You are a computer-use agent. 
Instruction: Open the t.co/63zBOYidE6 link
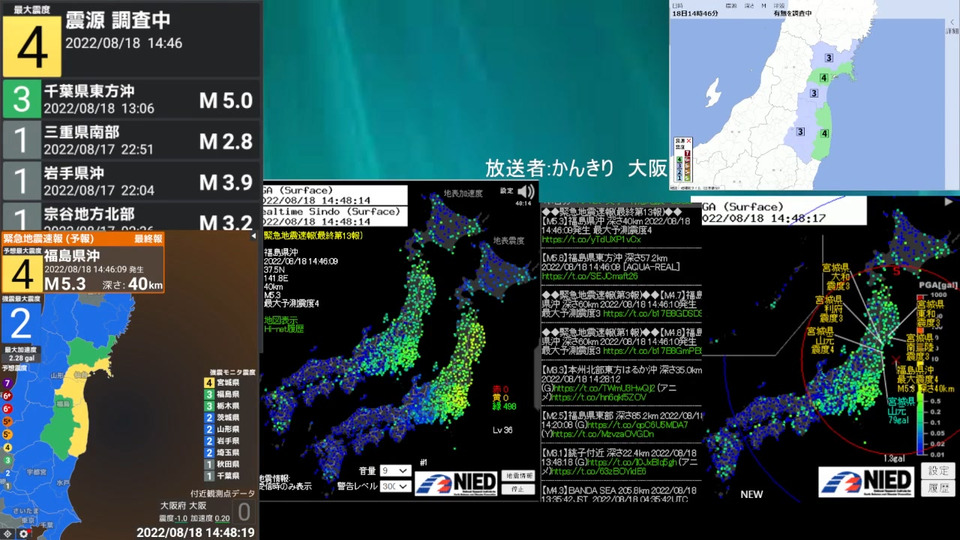(x=599, y=471)
